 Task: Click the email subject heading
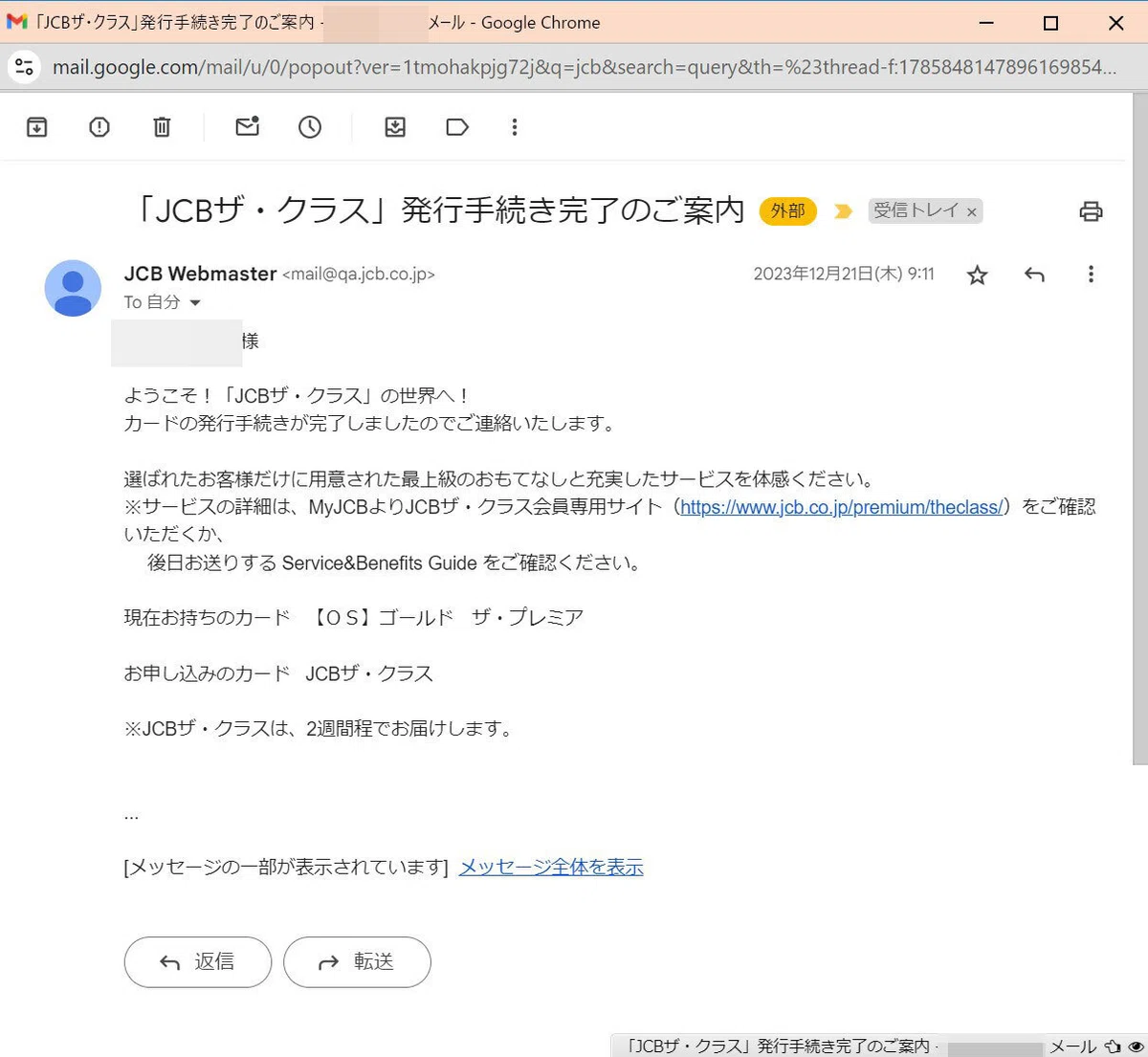[437, 210]
